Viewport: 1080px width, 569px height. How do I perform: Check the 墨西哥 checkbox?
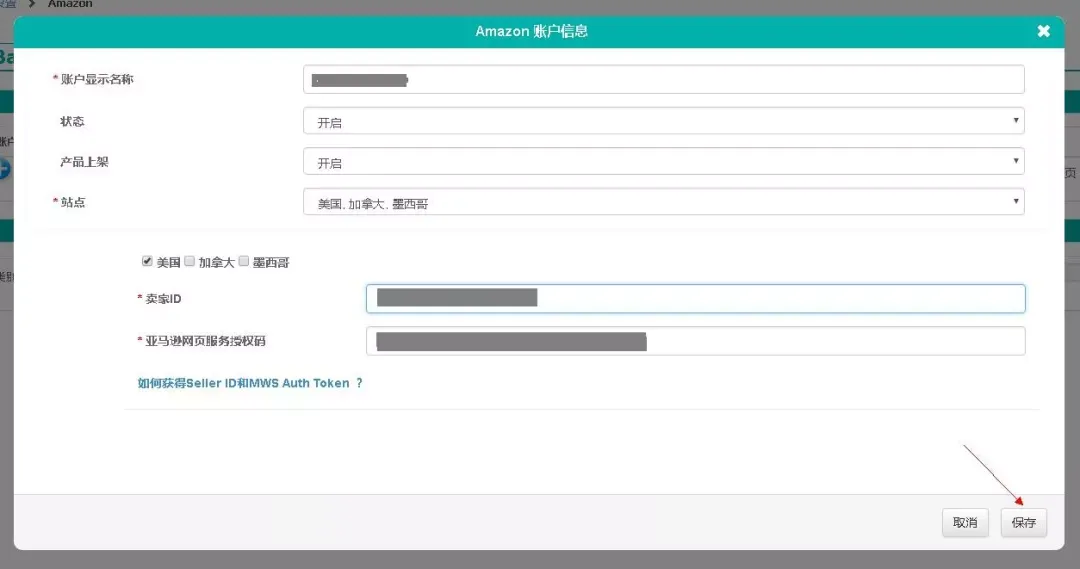(244, 261)
